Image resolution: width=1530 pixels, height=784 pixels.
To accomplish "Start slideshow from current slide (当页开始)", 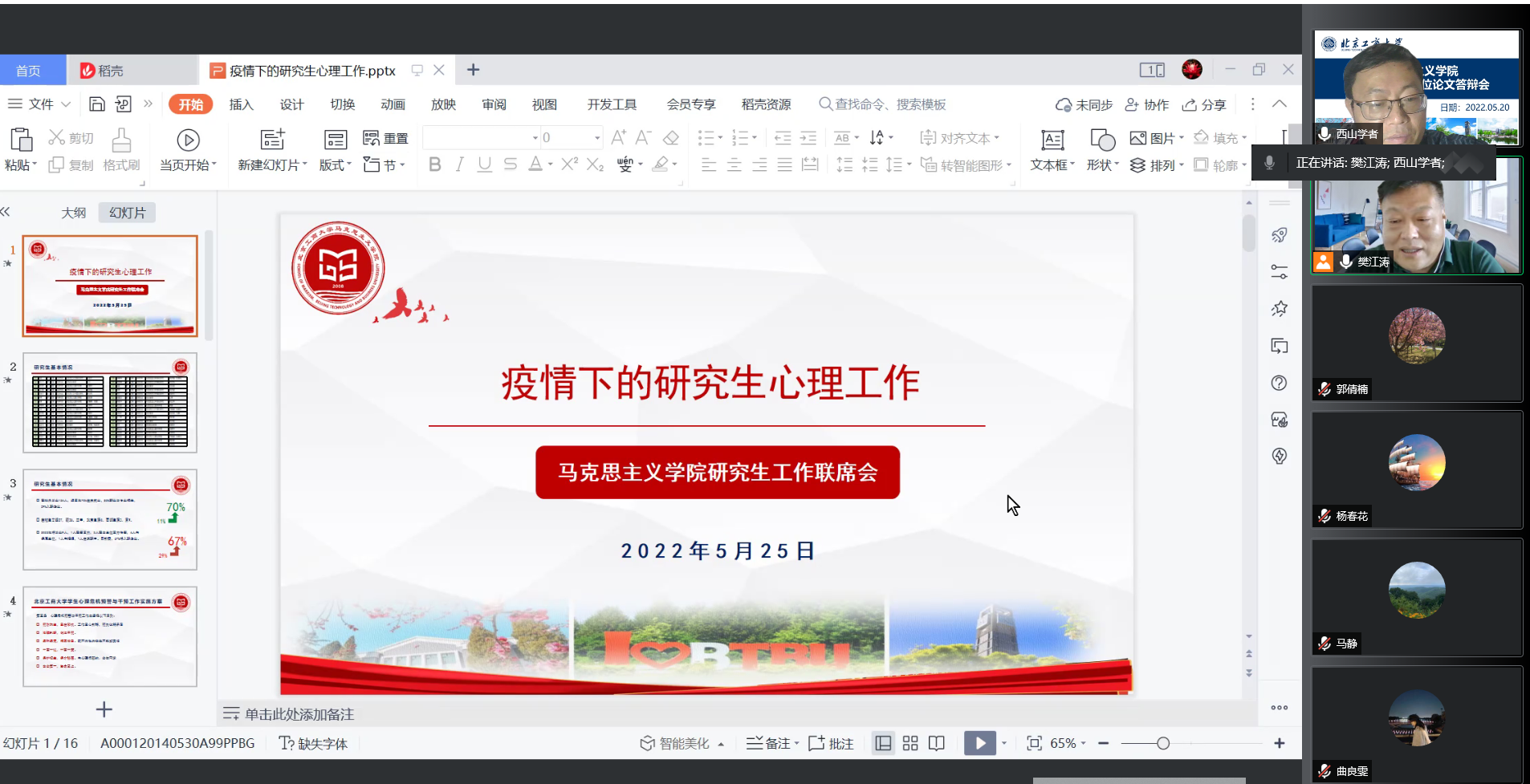I will (x=188, y=141).
